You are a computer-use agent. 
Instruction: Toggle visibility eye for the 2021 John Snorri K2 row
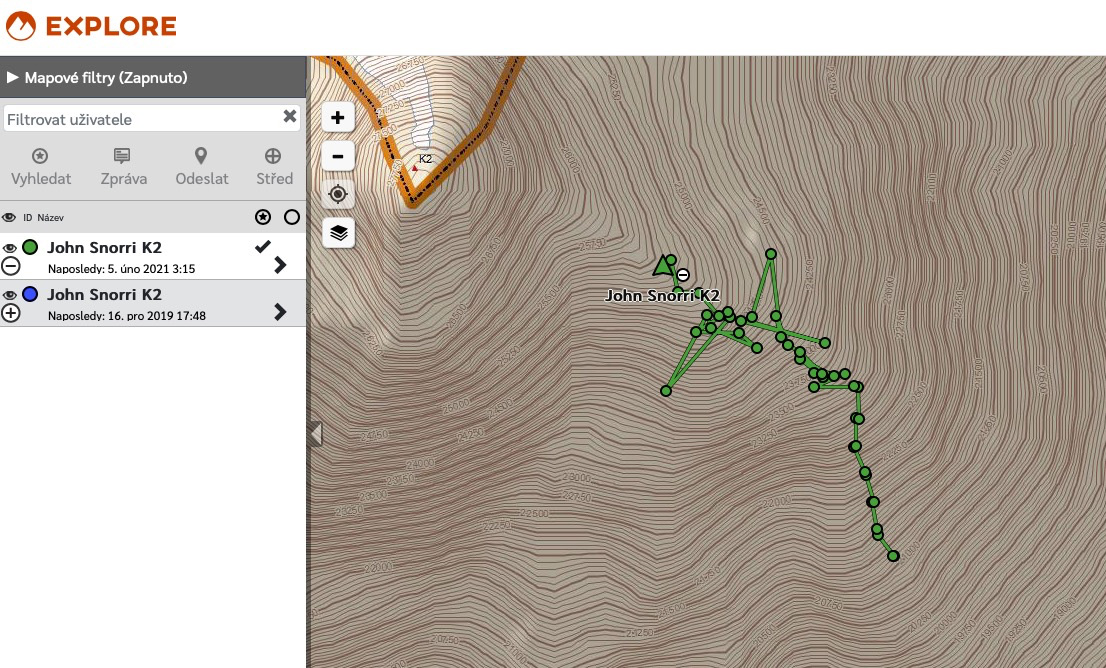pos(9,248)
